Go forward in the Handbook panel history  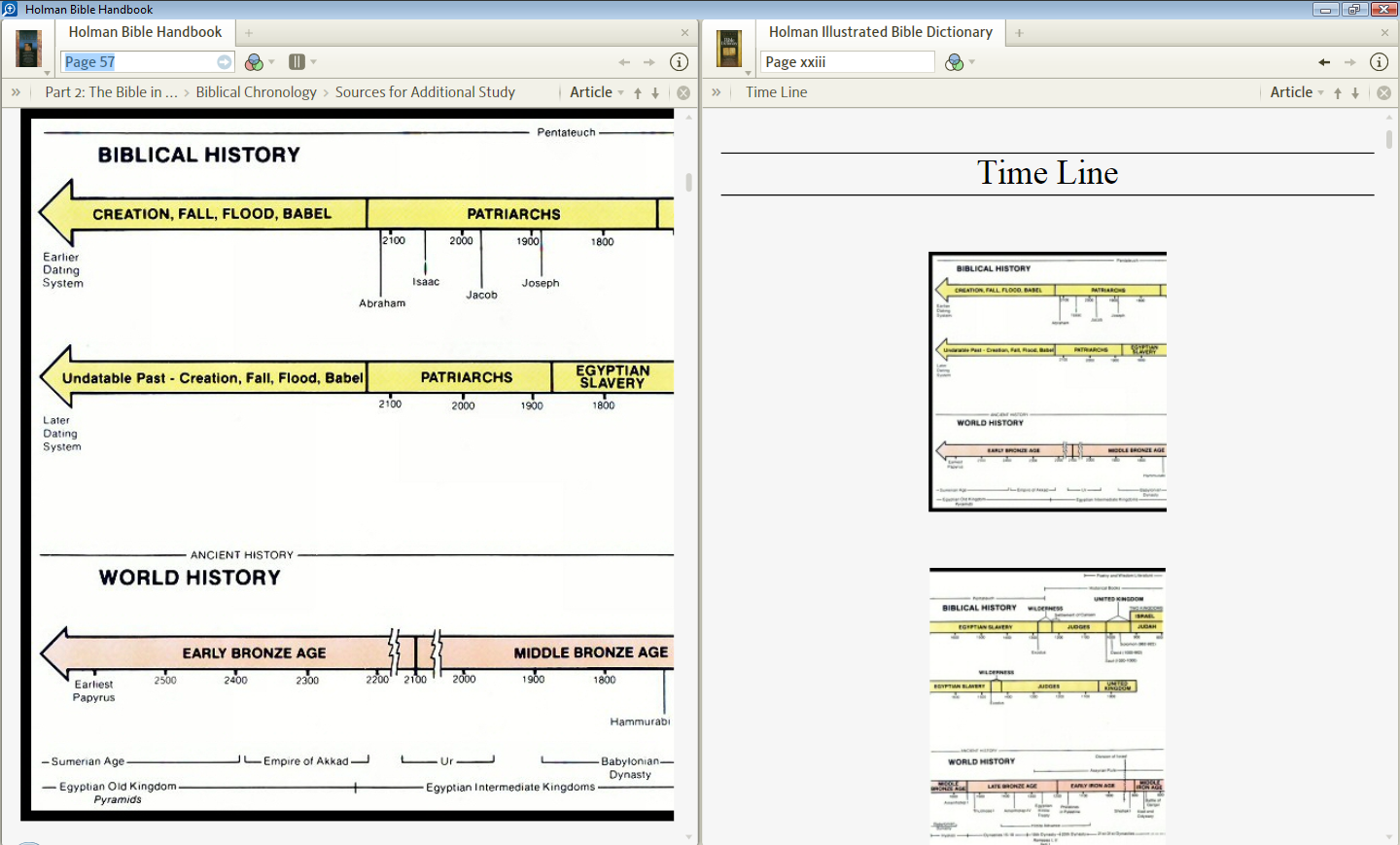pos(649,62)
